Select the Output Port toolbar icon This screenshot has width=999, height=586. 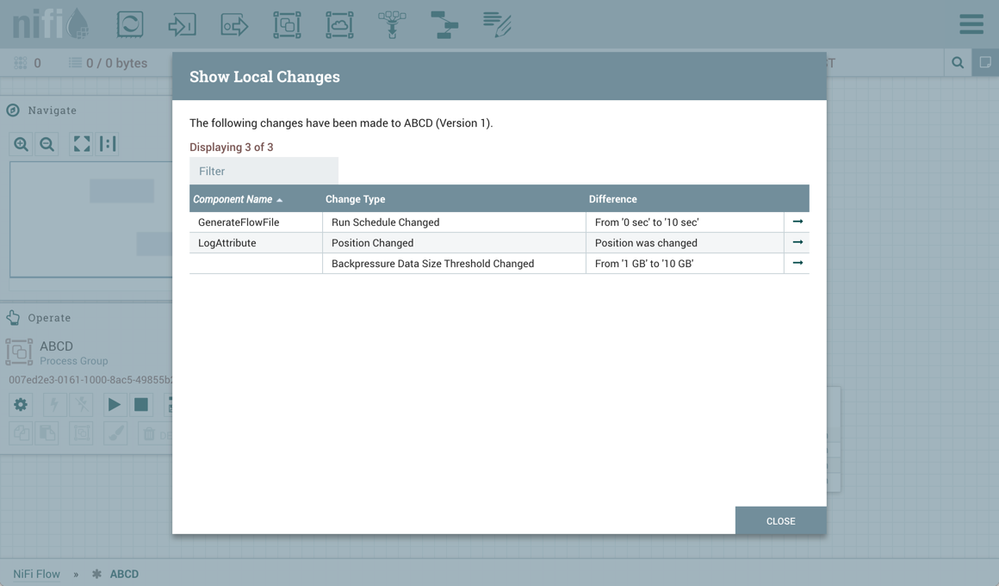click(234, 23)
